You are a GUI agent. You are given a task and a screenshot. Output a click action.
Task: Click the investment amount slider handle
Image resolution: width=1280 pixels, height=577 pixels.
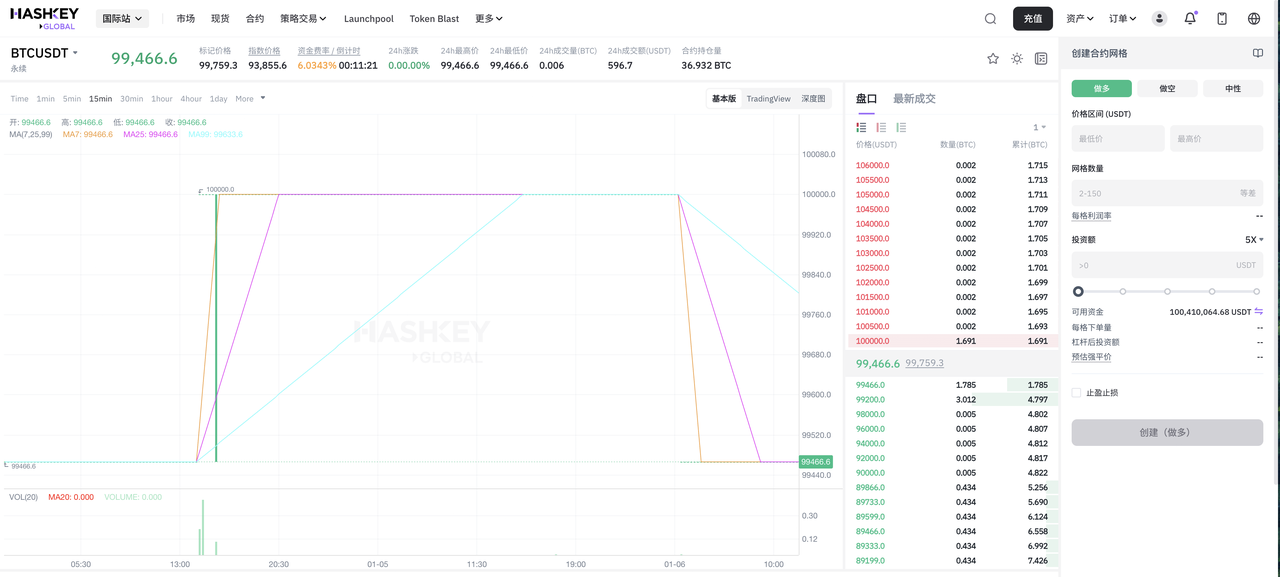tap(1078, 292)
